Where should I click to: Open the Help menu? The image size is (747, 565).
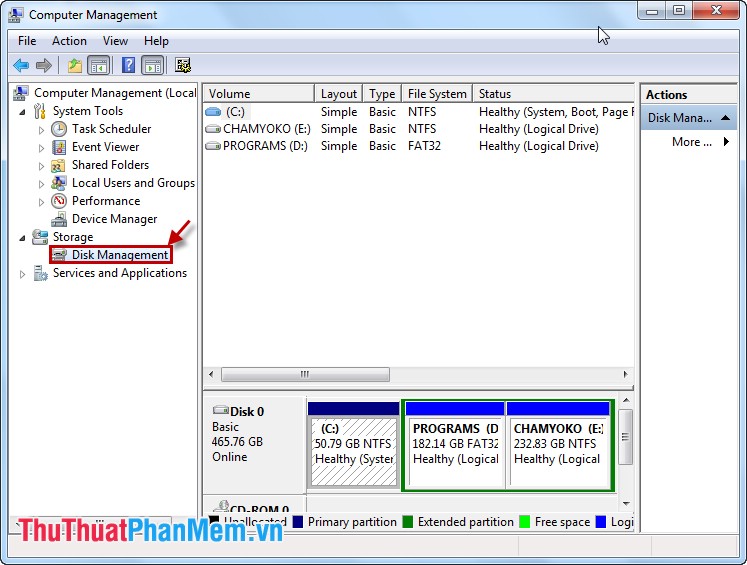click(156, 41)
